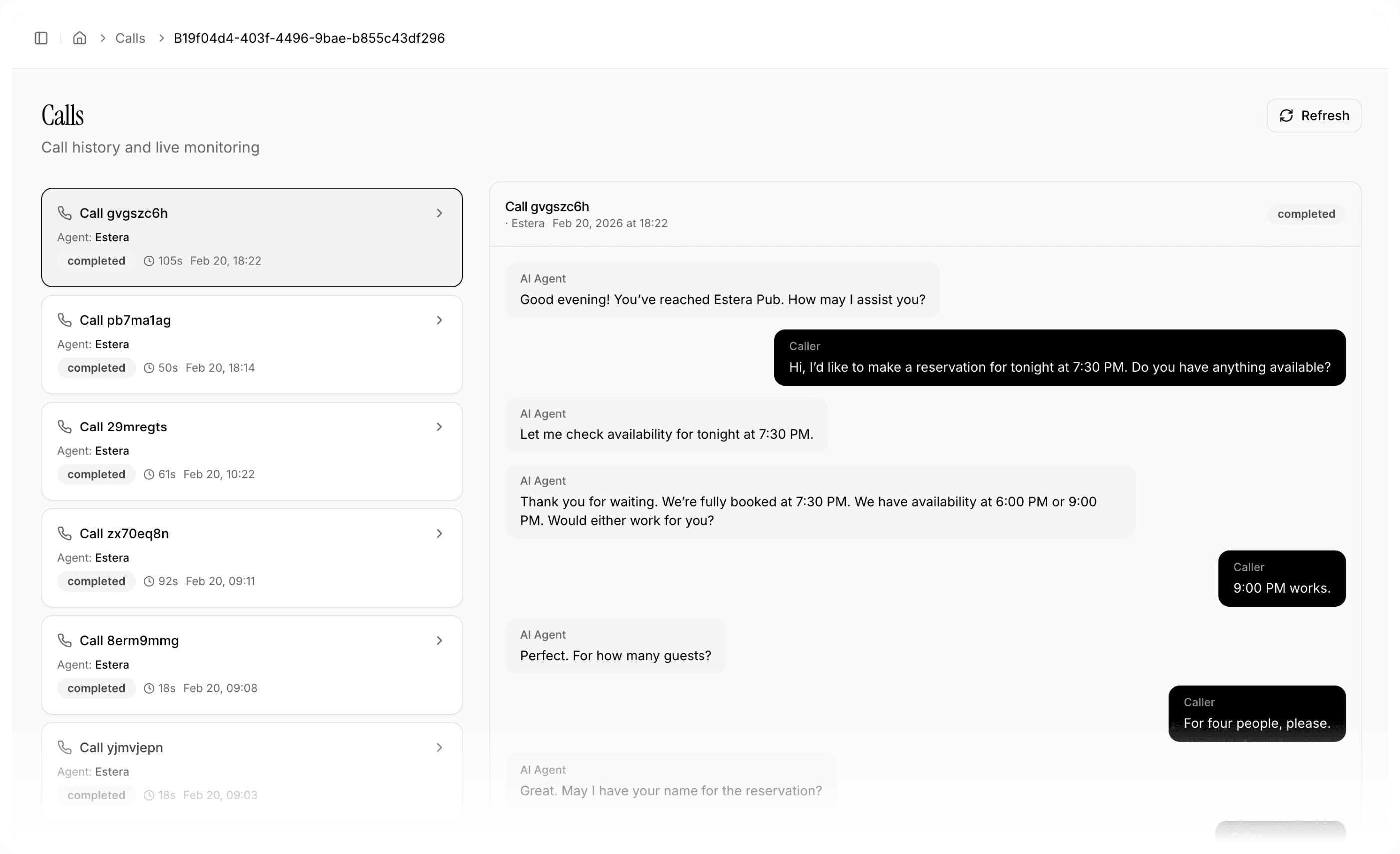Click phone icon of Call pb7ma1ag
Screen dimensions: 1400x854
tap(65, 320)
